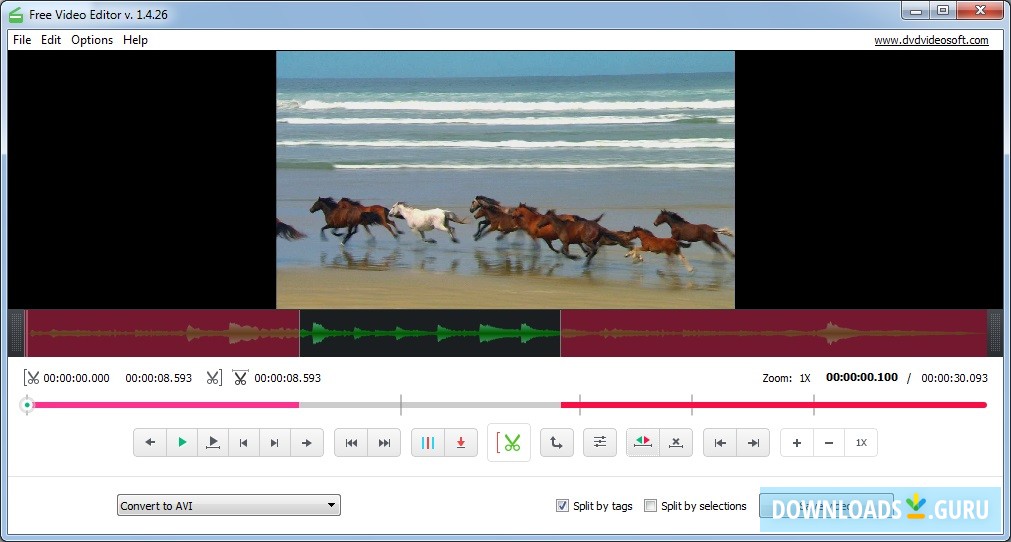Click the total duration 00:00:30.093
Image resolution: width=1011 pixels, height=542 pixels.
954,378
